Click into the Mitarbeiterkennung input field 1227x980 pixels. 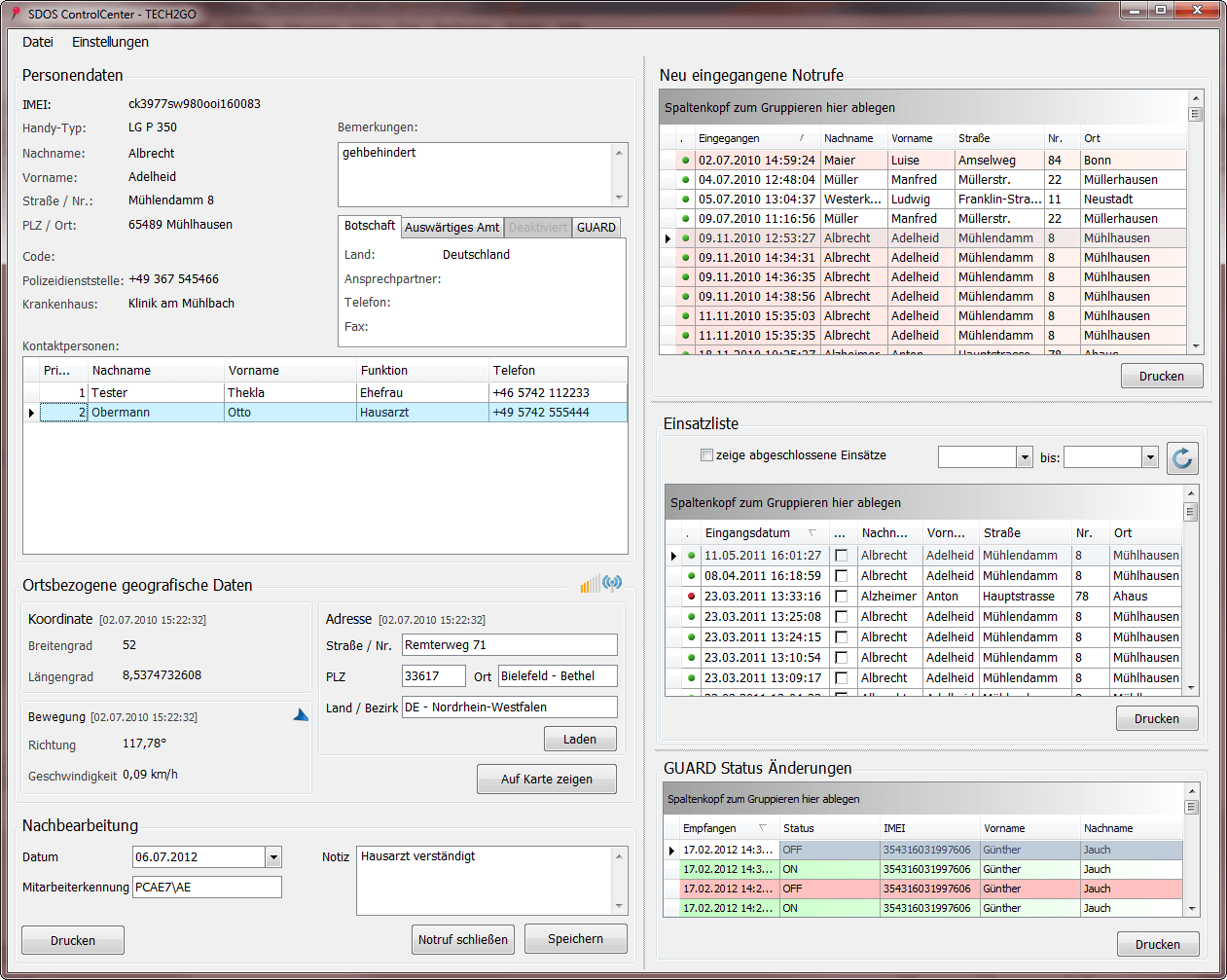coord(207,888)
